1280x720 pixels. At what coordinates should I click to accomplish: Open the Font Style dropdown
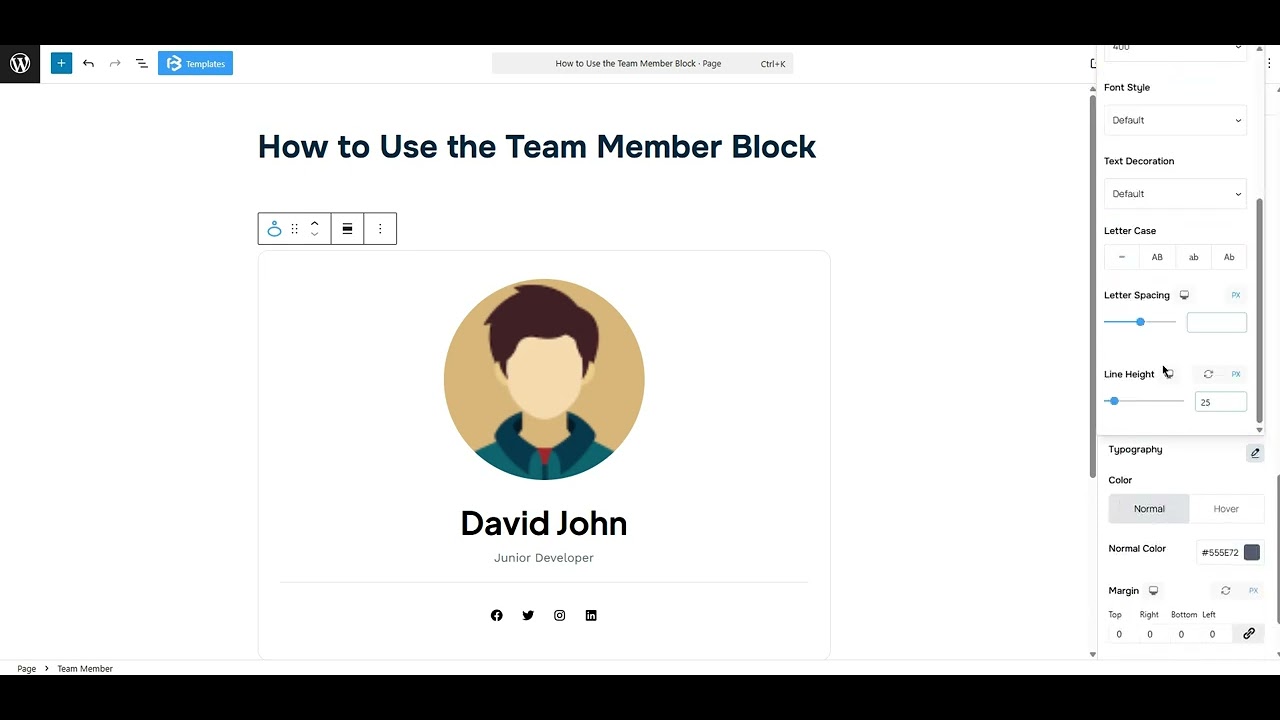click(1175, 120)
